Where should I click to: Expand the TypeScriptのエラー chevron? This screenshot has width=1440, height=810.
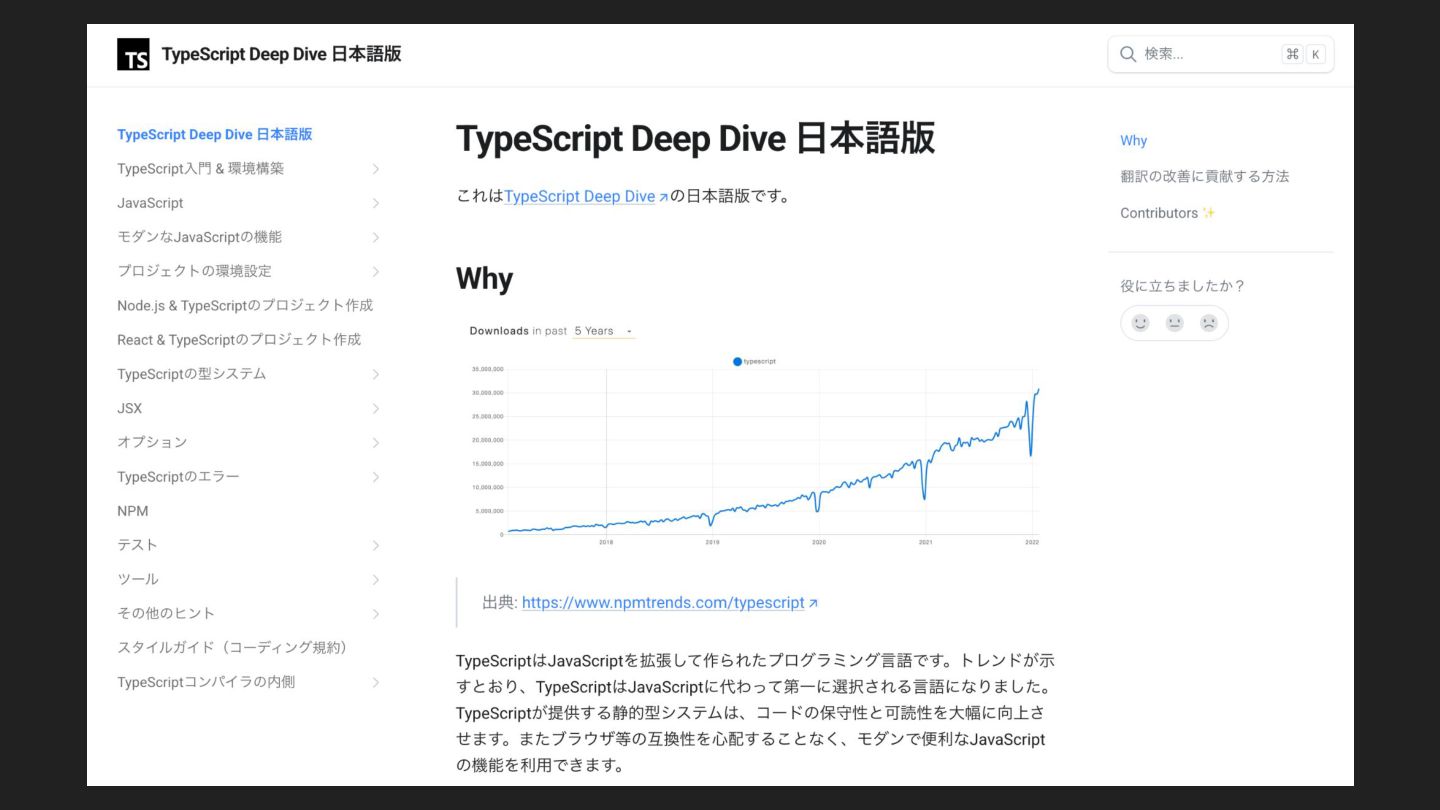376,477
